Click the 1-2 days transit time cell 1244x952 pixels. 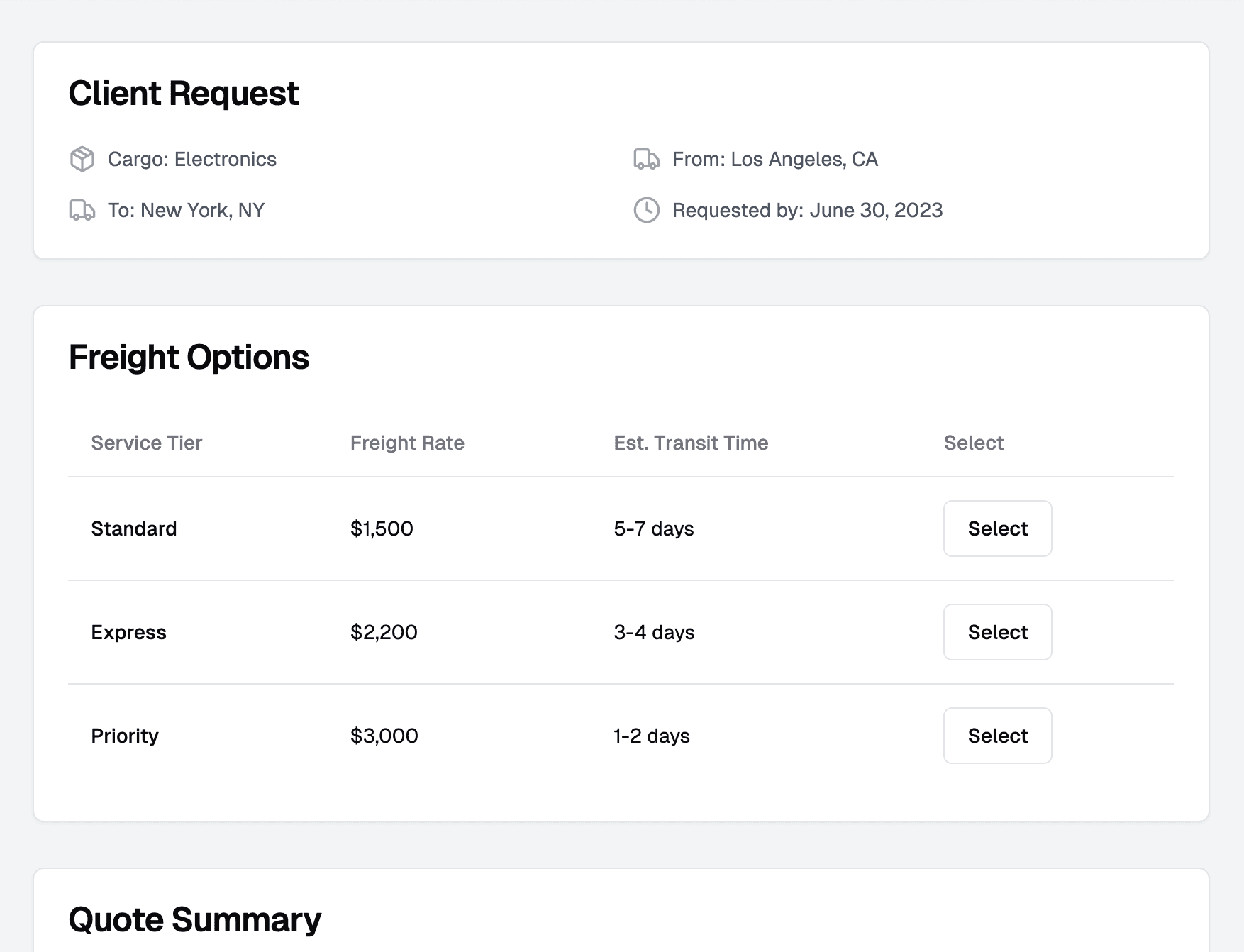pos(652,736)
